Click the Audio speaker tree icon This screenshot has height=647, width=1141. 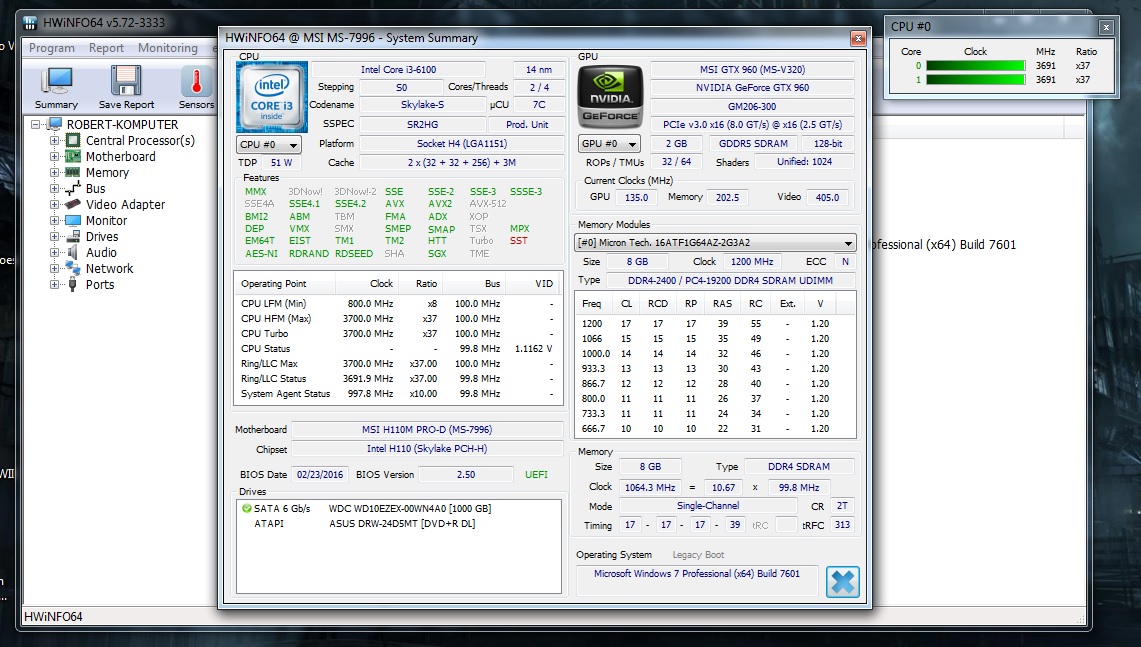[x=73, y=253]
